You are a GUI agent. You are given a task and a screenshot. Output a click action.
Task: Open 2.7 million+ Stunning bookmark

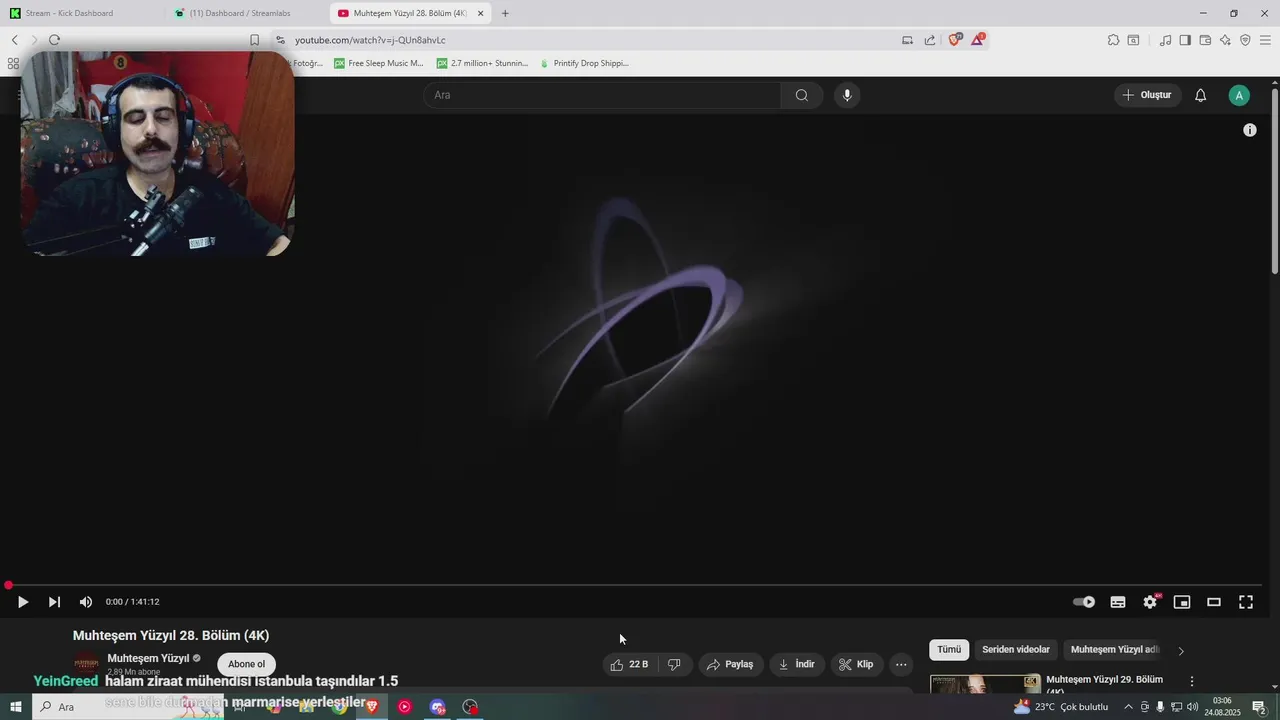(x=482, y=63)
